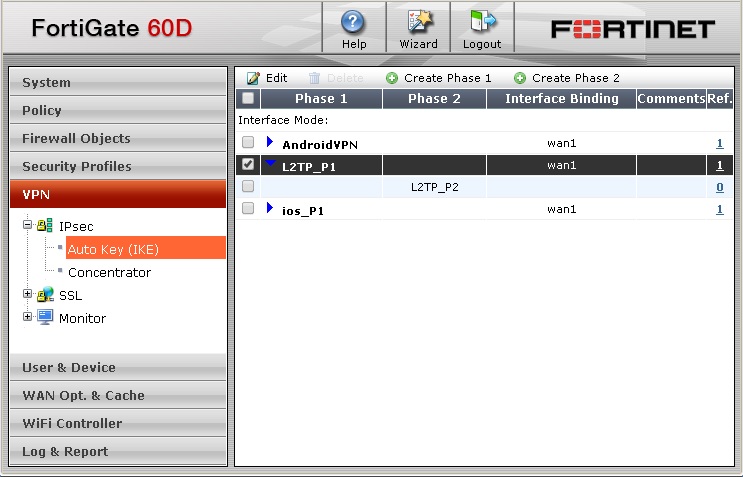Click the IPsec network icon
The width and height of the screenshot is (743, 477).
[45, 225]
